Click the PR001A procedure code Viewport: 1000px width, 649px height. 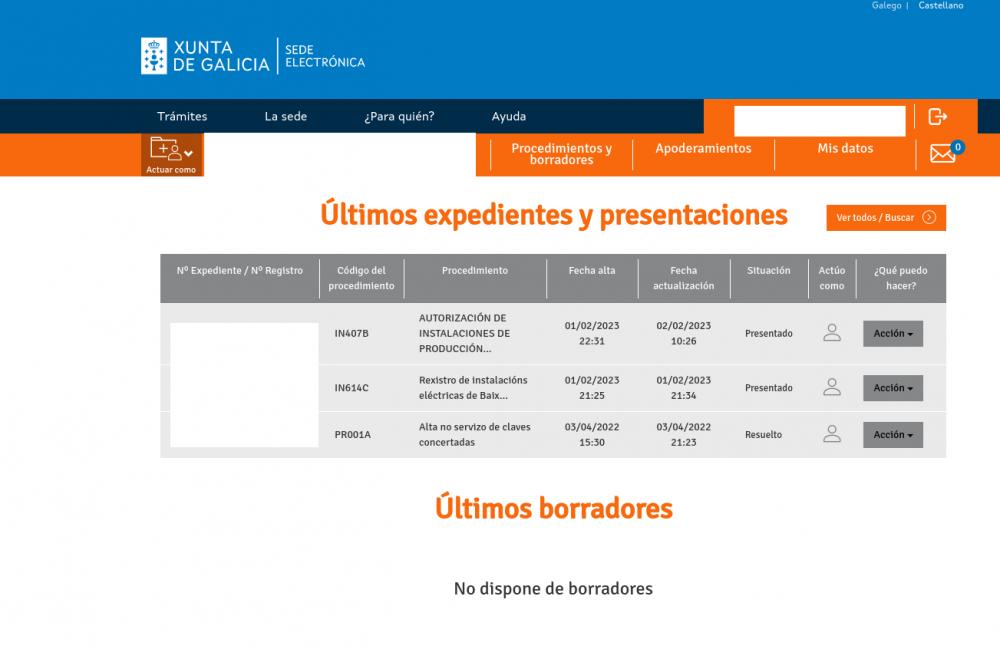(353, 435)
